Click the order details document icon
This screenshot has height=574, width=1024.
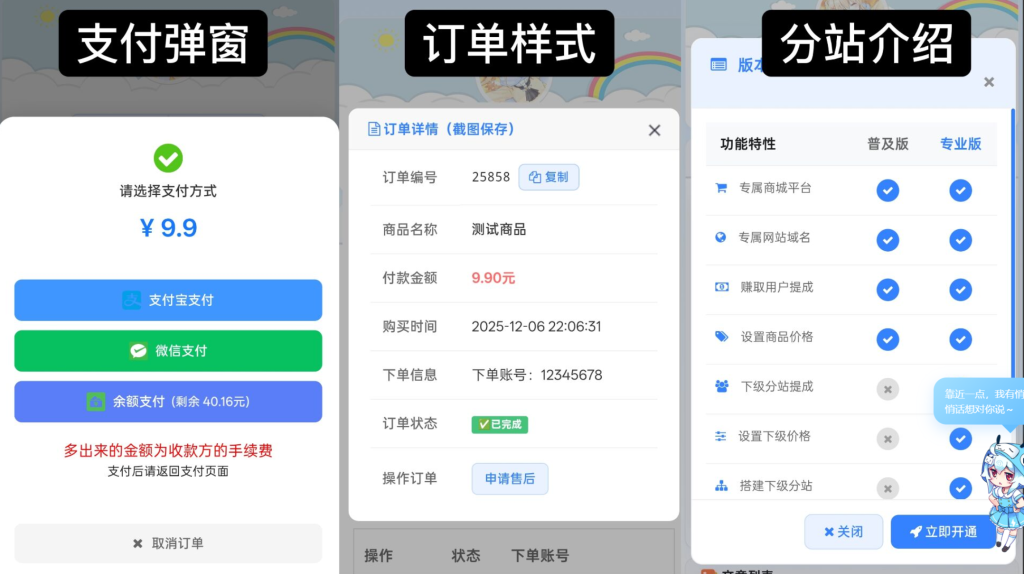pos(374,129)
